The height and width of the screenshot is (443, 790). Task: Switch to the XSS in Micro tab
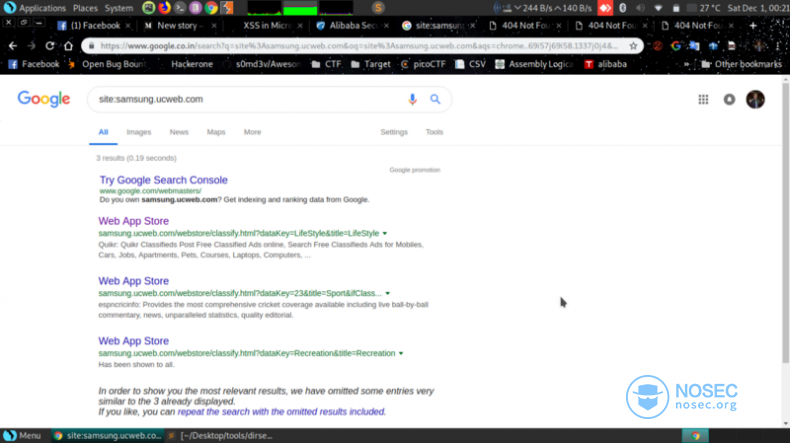[x=266, y=25]
